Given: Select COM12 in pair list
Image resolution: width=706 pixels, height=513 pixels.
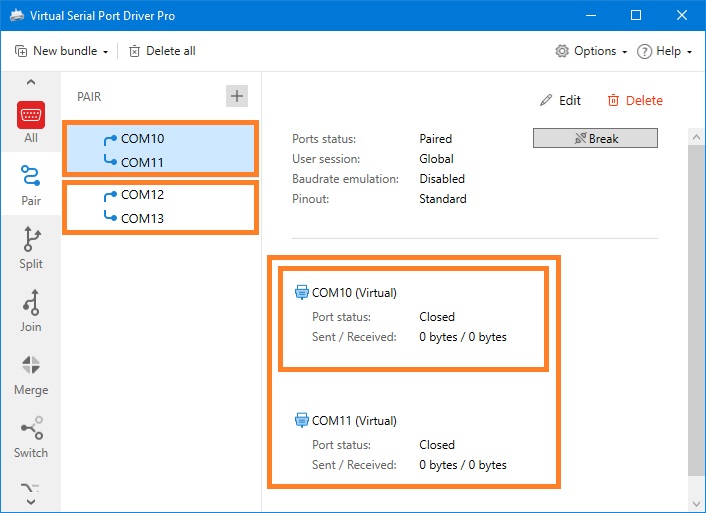Looking at the screenshot, I should click(142, 195).
